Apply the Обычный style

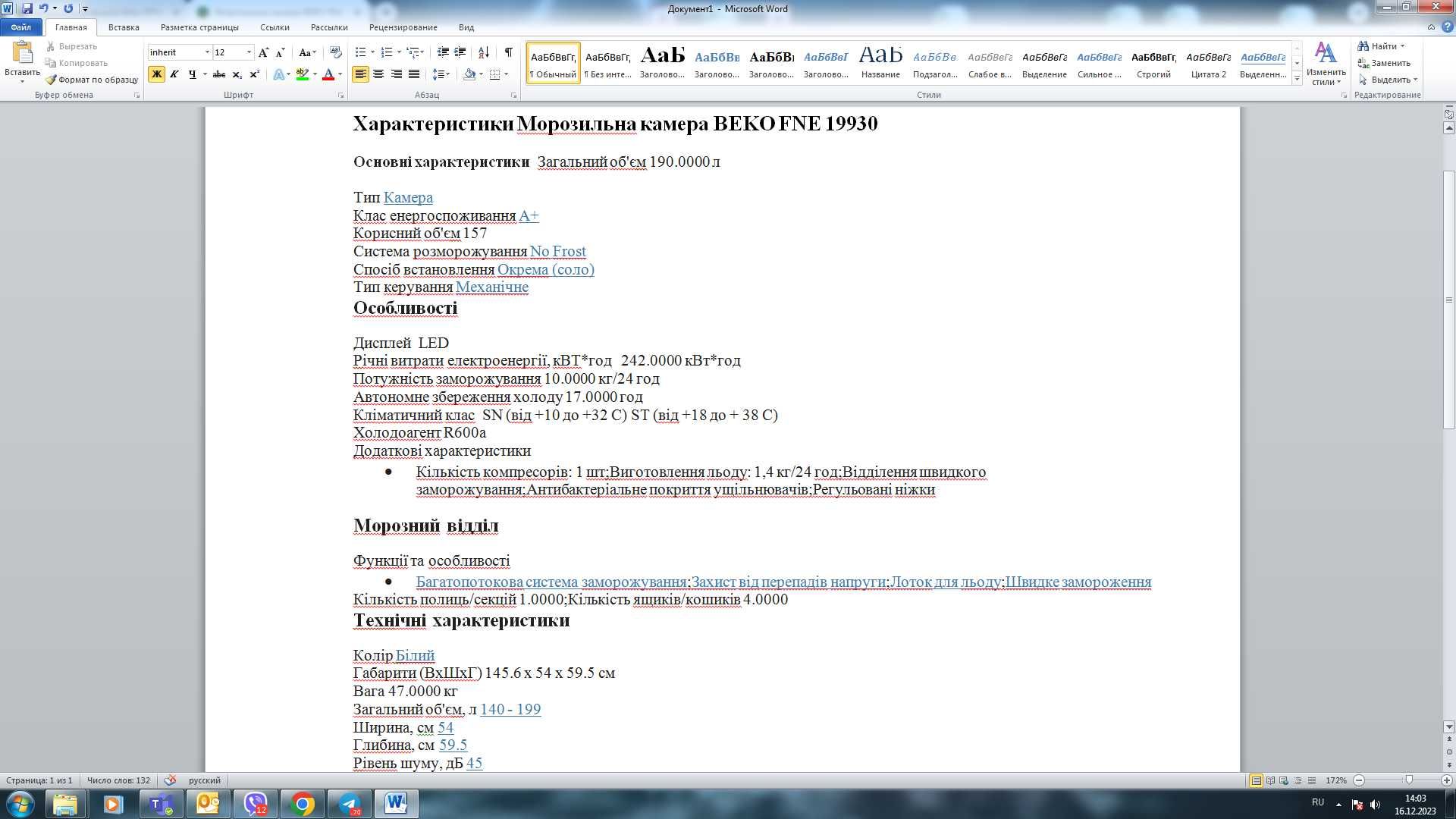point(553,63)
